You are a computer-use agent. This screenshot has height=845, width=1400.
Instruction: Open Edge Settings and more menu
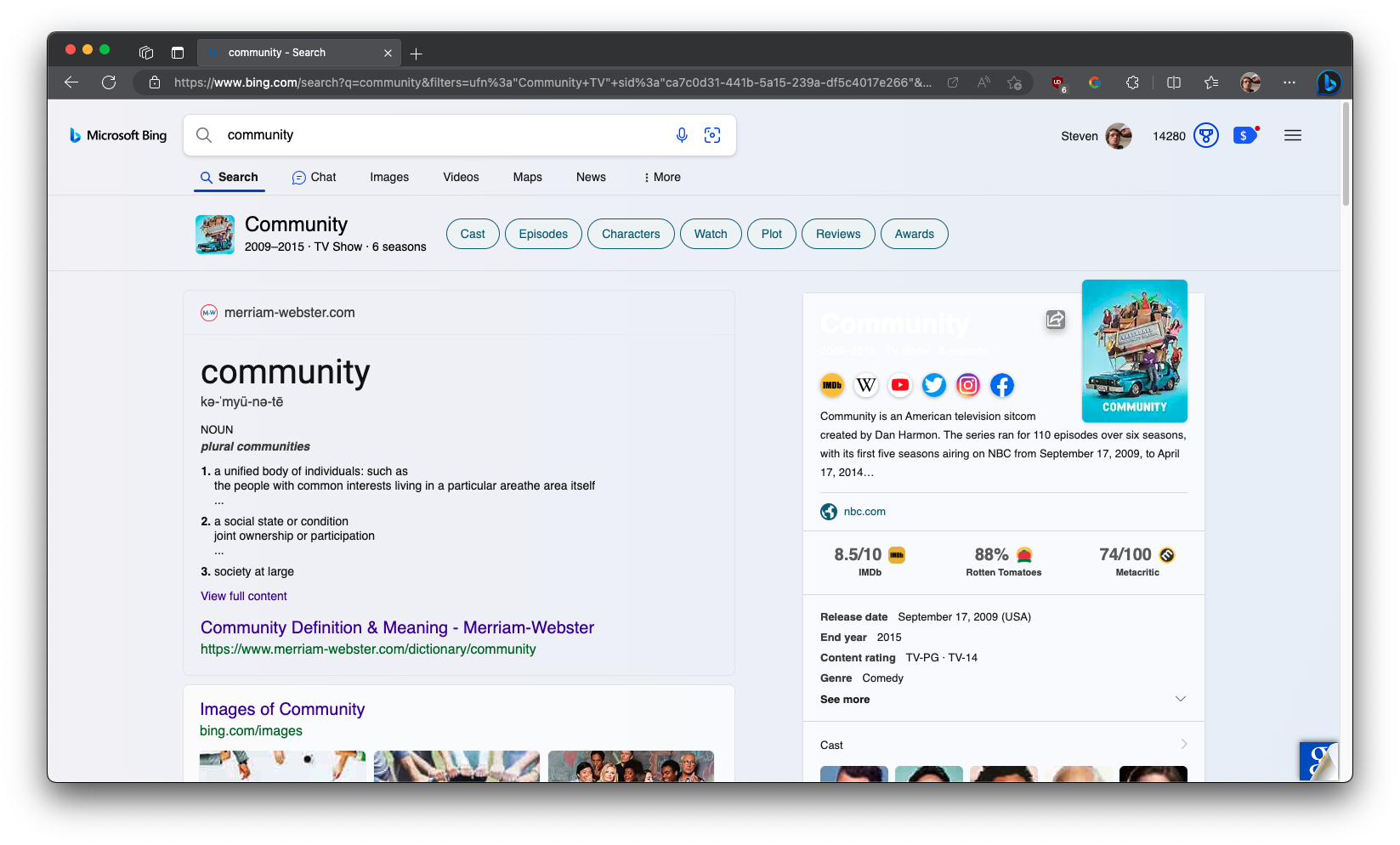coord(1289,82)
